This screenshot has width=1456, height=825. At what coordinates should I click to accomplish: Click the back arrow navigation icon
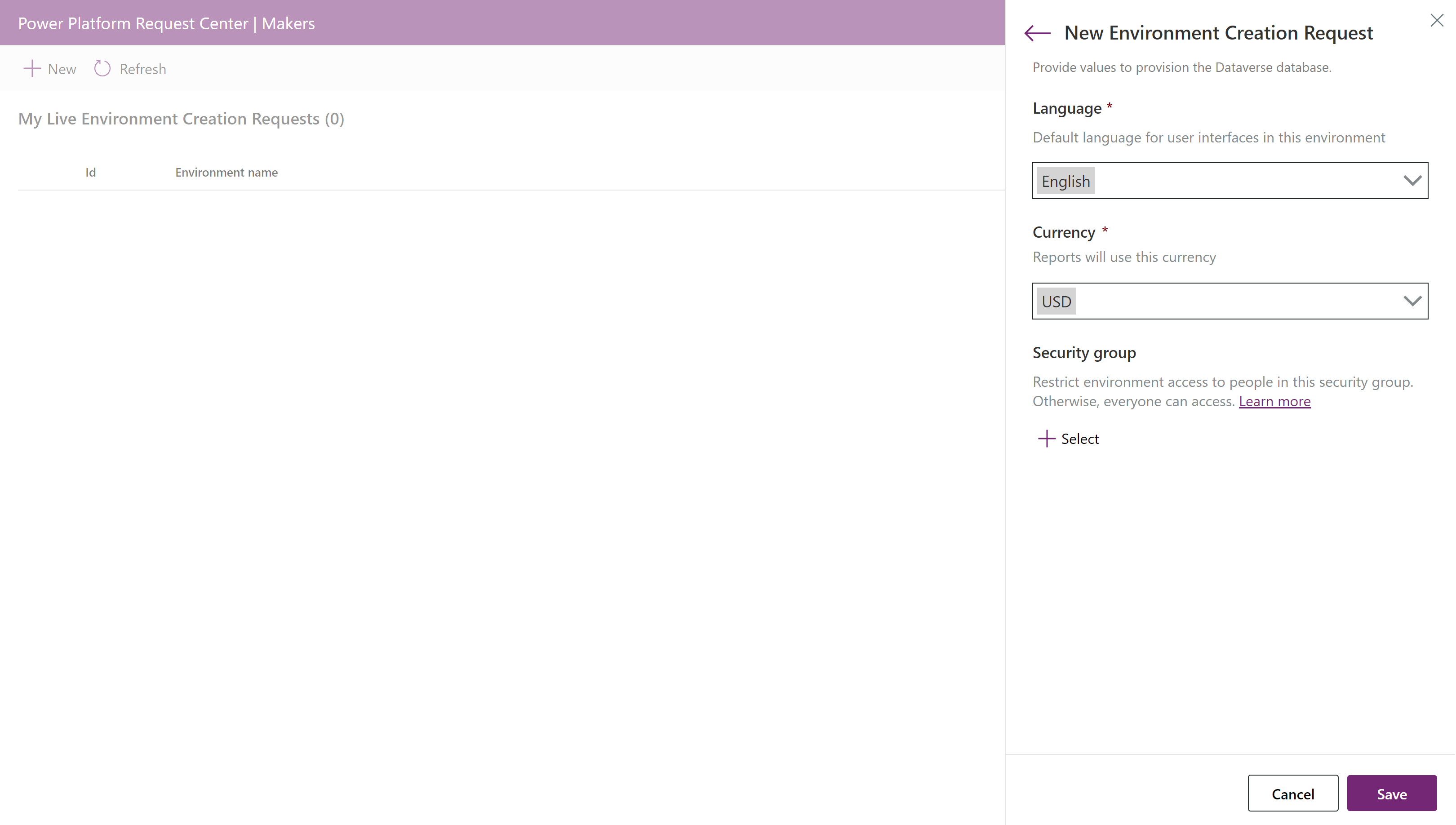[1037, 32]
